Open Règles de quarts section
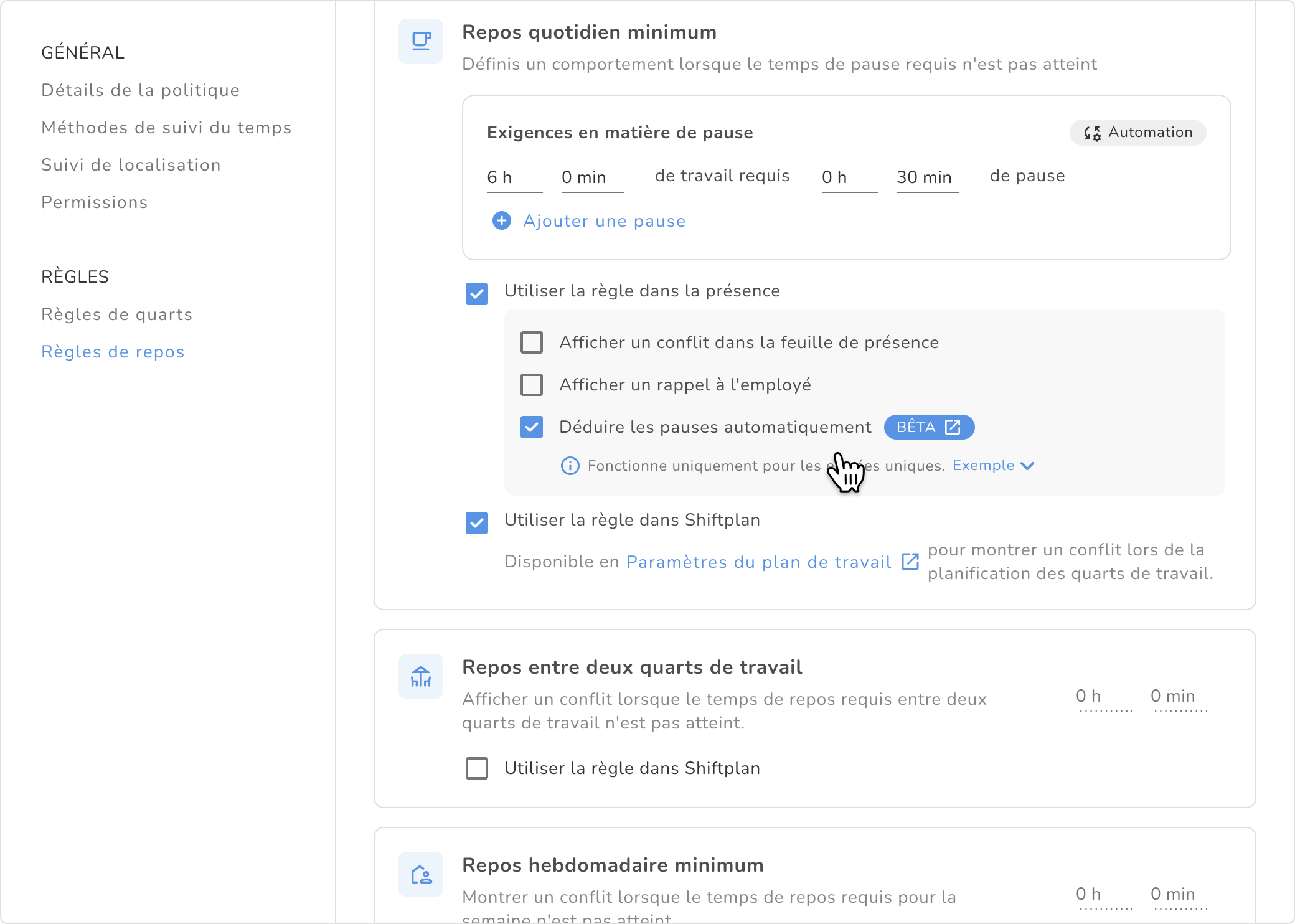 (116, 314)
